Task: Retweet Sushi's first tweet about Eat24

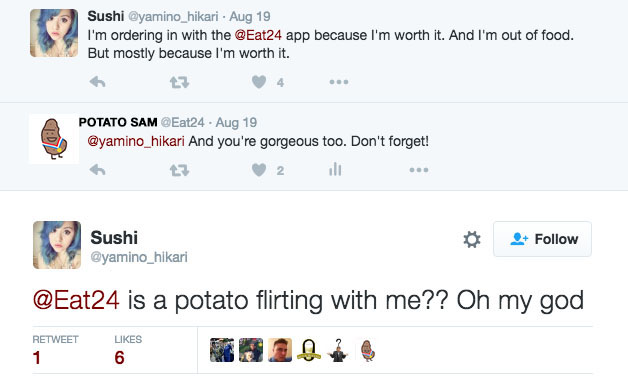Action: pyautogui.click(x=179, y=83)
